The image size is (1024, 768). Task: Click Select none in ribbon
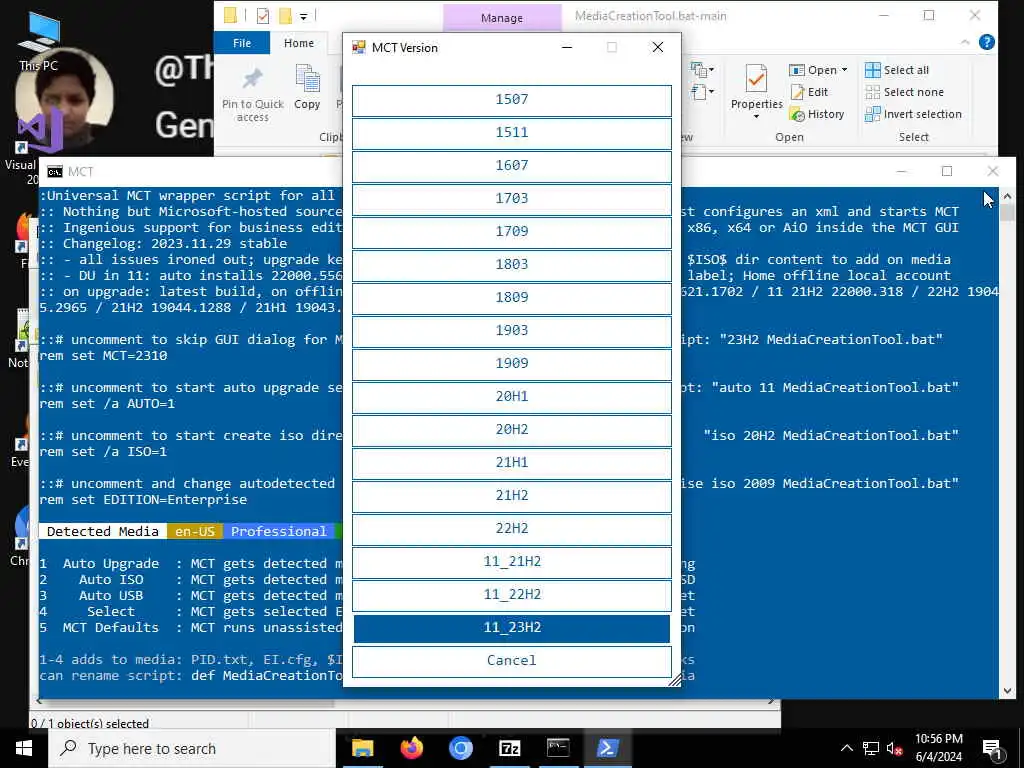tap(904, 92)
